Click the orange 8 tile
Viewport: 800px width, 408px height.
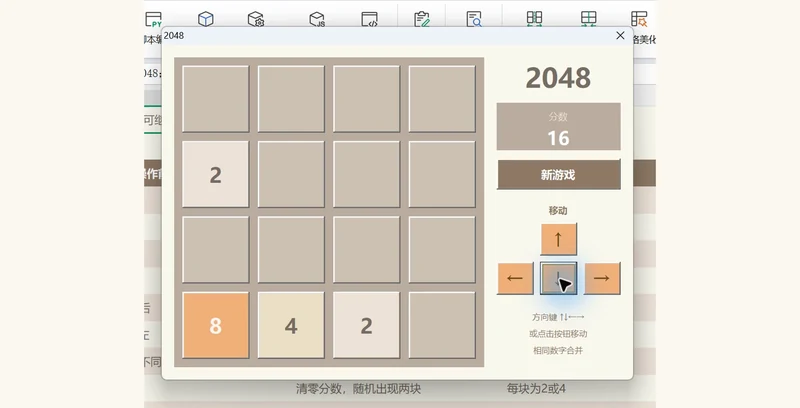216,325
